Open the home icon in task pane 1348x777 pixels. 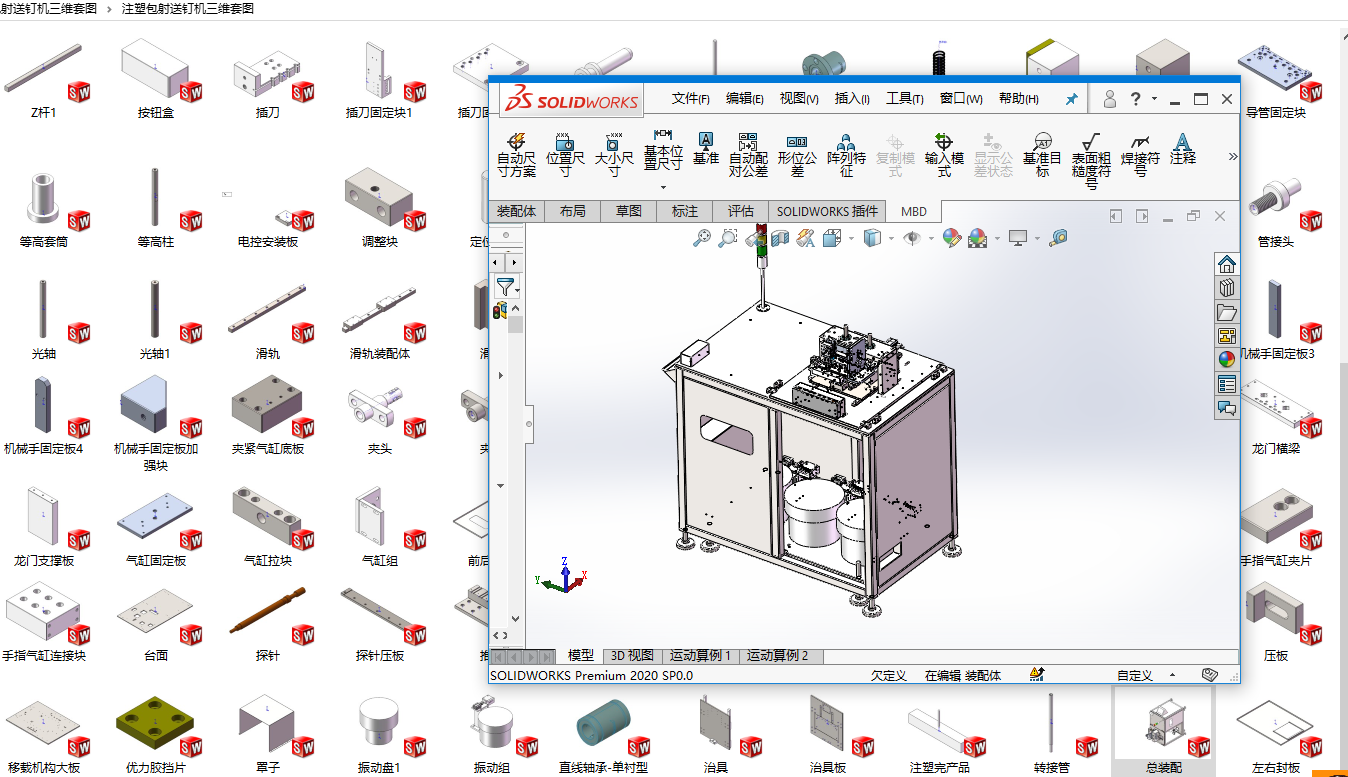coord(1227,264)
